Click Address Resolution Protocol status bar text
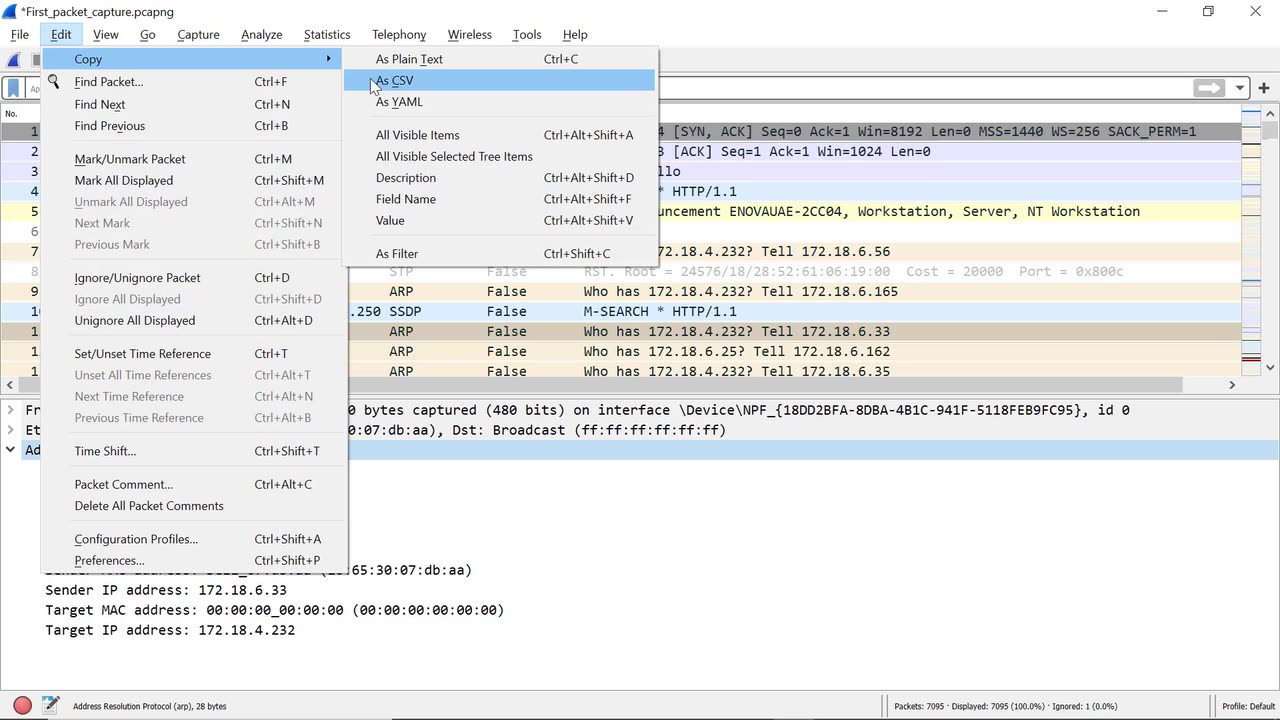Screen dimensions: 1280x720 point(150,706)
